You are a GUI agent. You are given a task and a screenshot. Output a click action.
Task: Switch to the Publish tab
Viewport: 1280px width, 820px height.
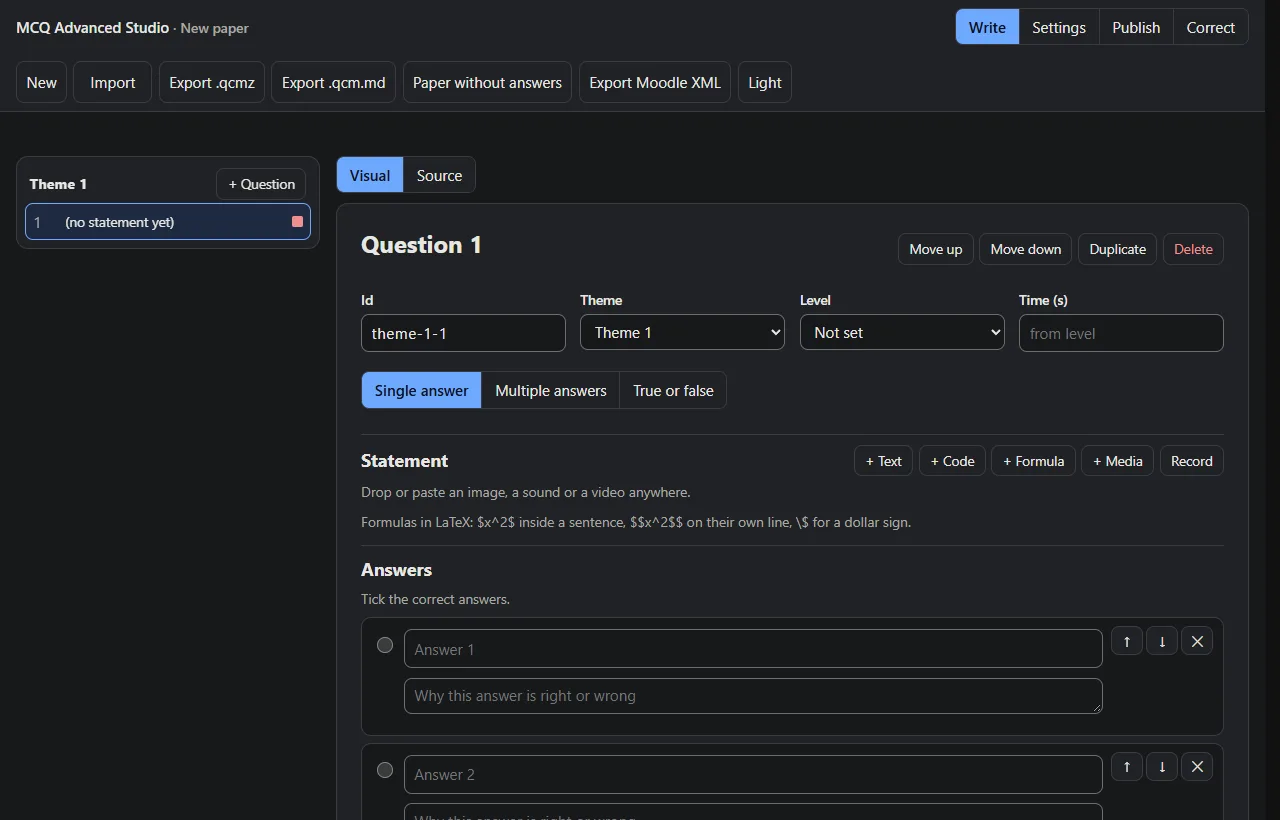point(1136,27)
